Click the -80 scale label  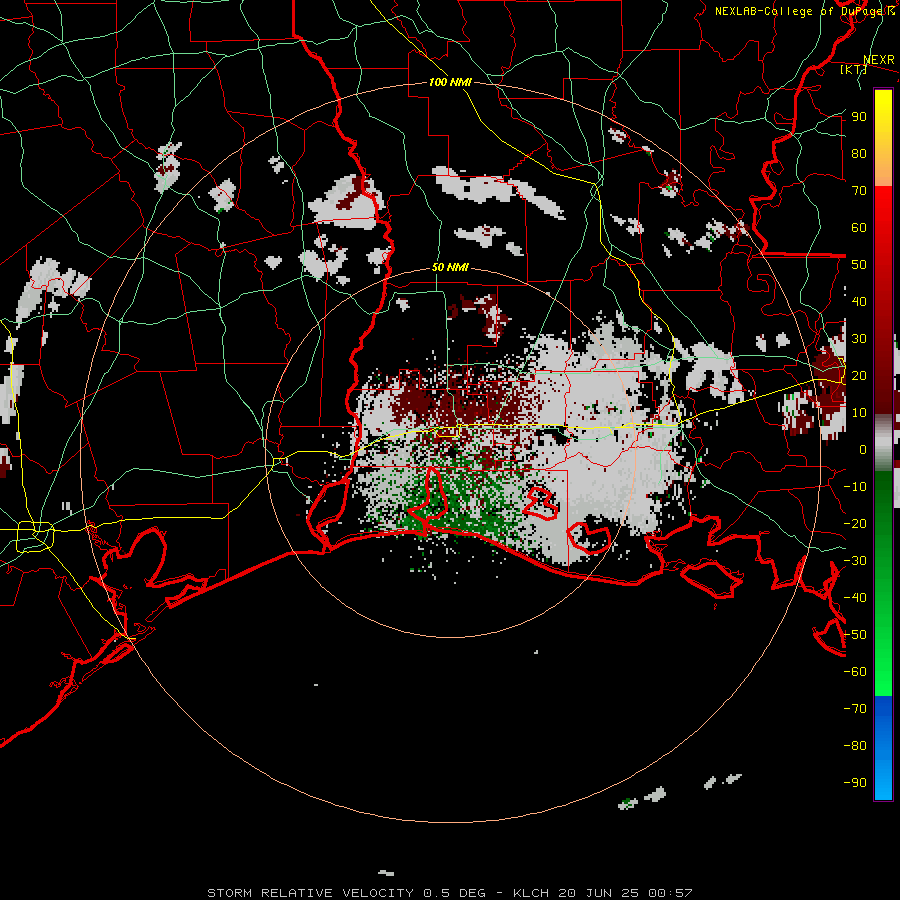pyautogui.click(x=855, y=746)
